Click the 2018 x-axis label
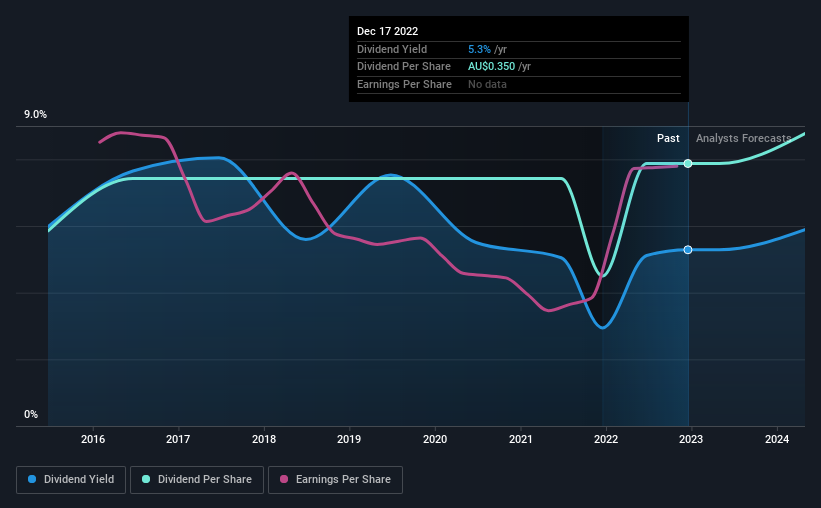821x508 pixels. pyautogui.click(x=264, y=439)
